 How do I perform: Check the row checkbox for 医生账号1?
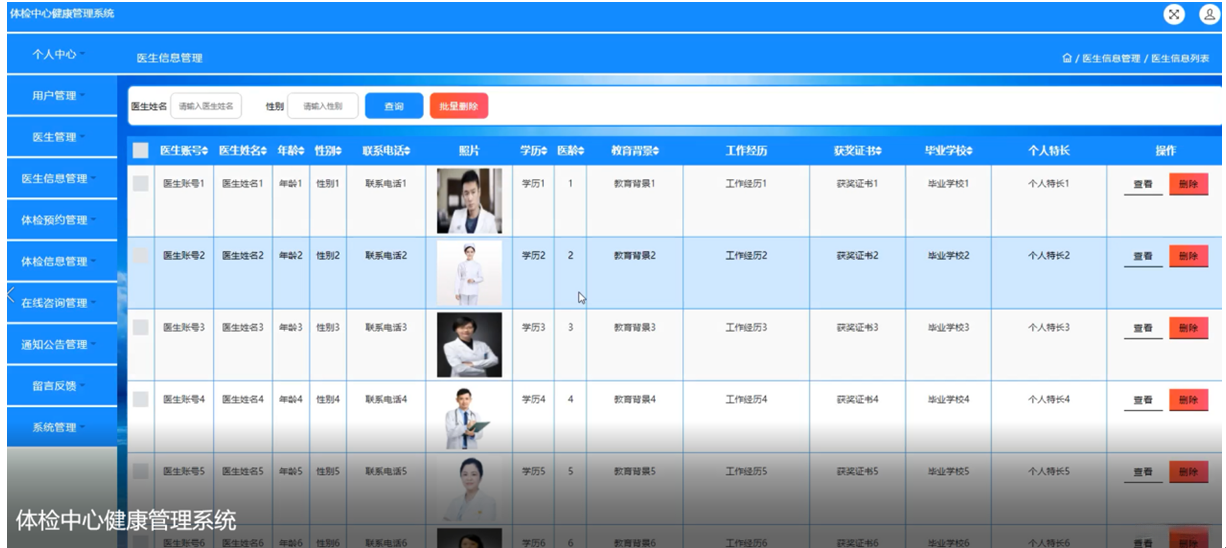[141, 183]
